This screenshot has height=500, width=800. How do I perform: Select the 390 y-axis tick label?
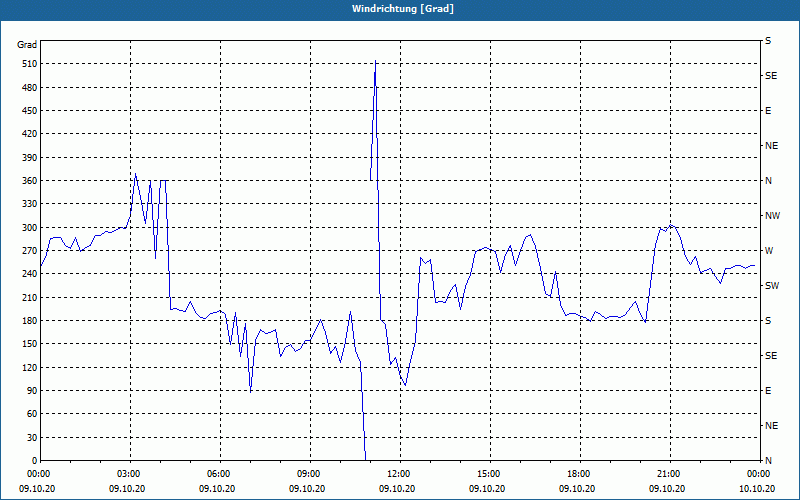30,158
